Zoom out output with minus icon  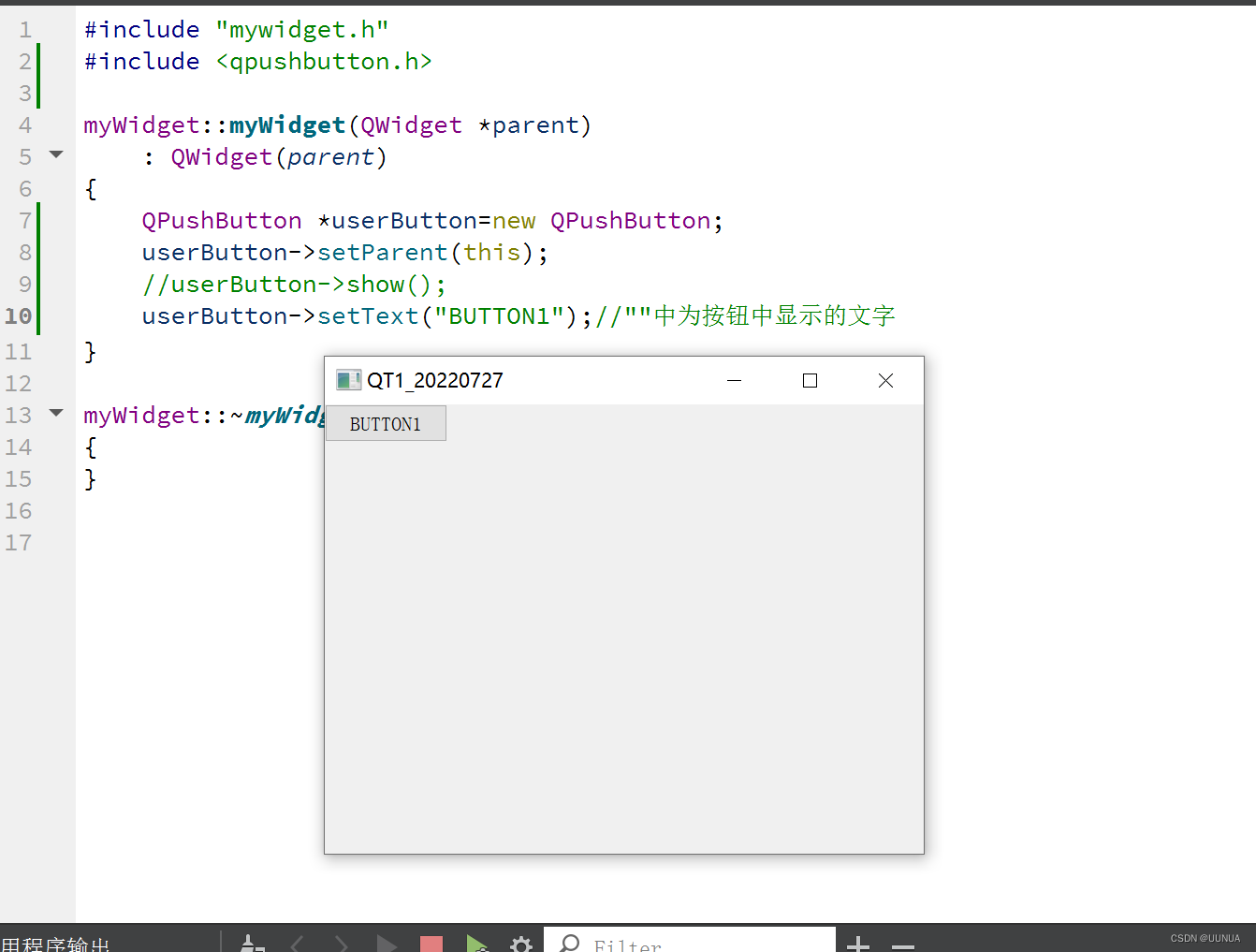coord(903,945)
